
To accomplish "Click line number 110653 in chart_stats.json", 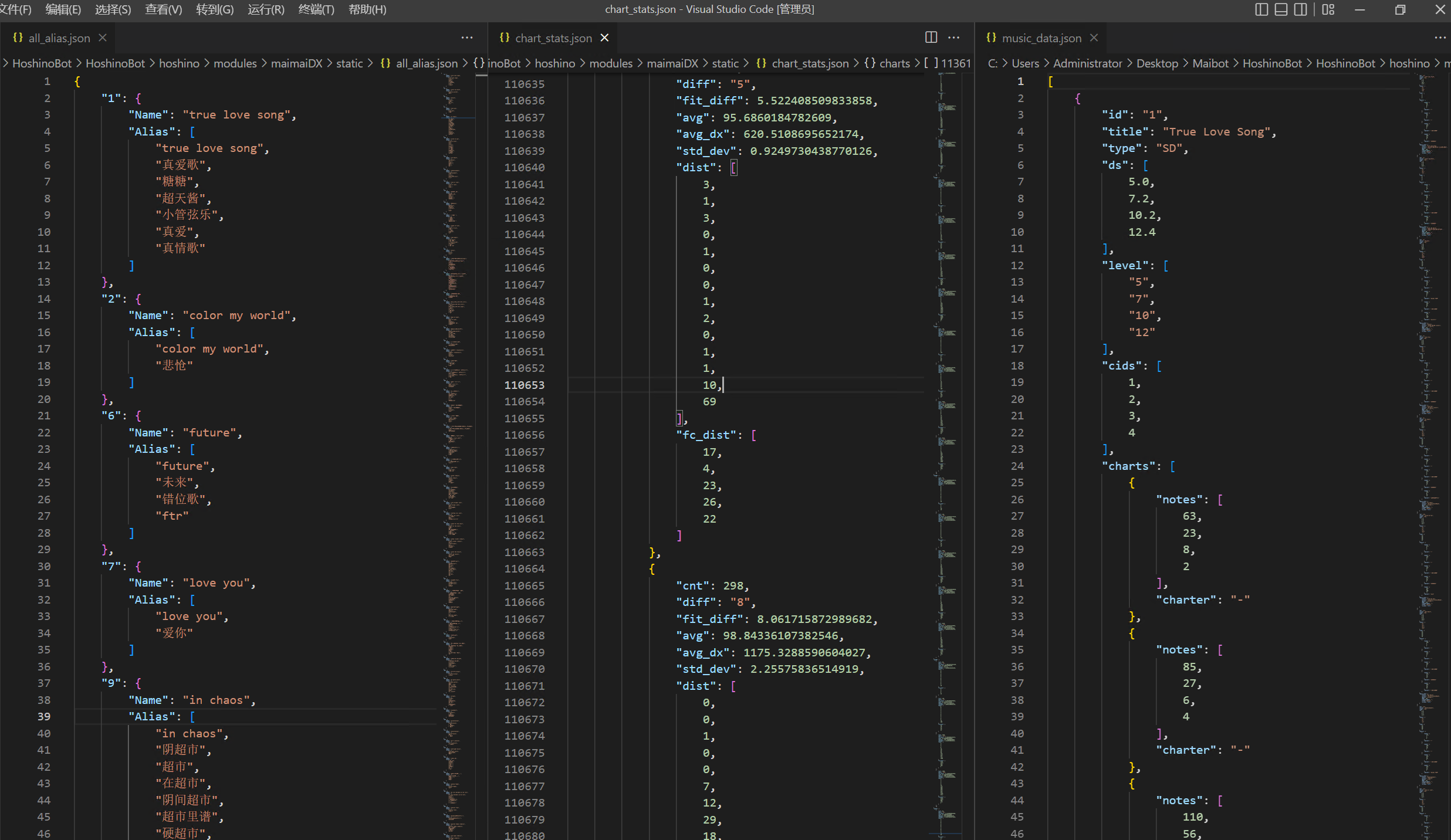I will click(525, 385).
